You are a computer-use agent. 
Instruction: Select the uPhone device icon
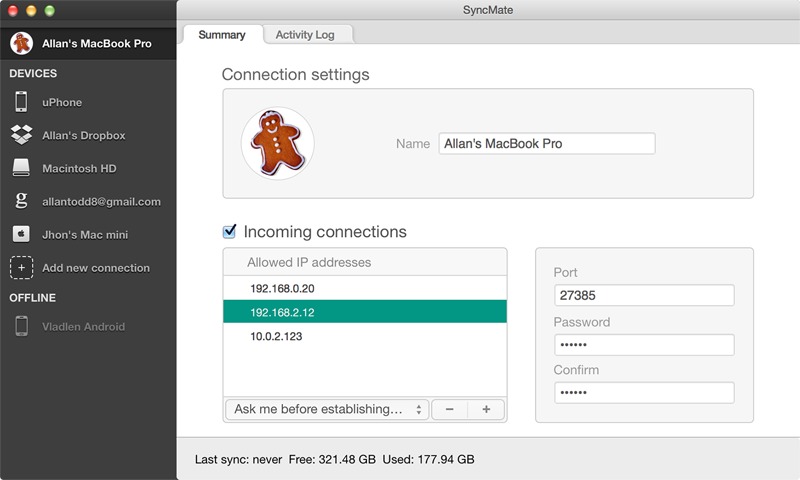coord(21,102)
